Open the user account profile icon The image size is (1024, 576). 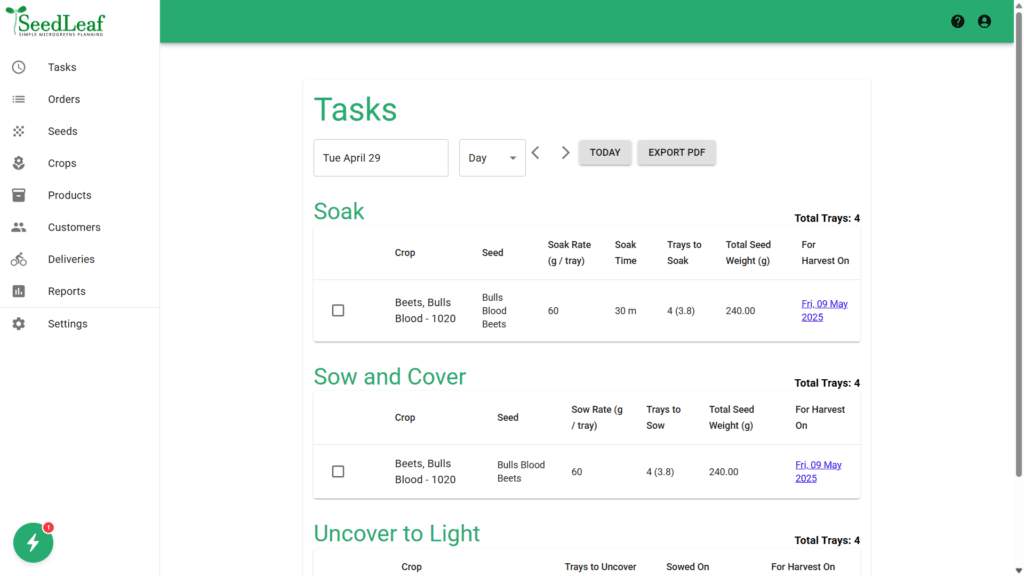(x=984, y=21)
